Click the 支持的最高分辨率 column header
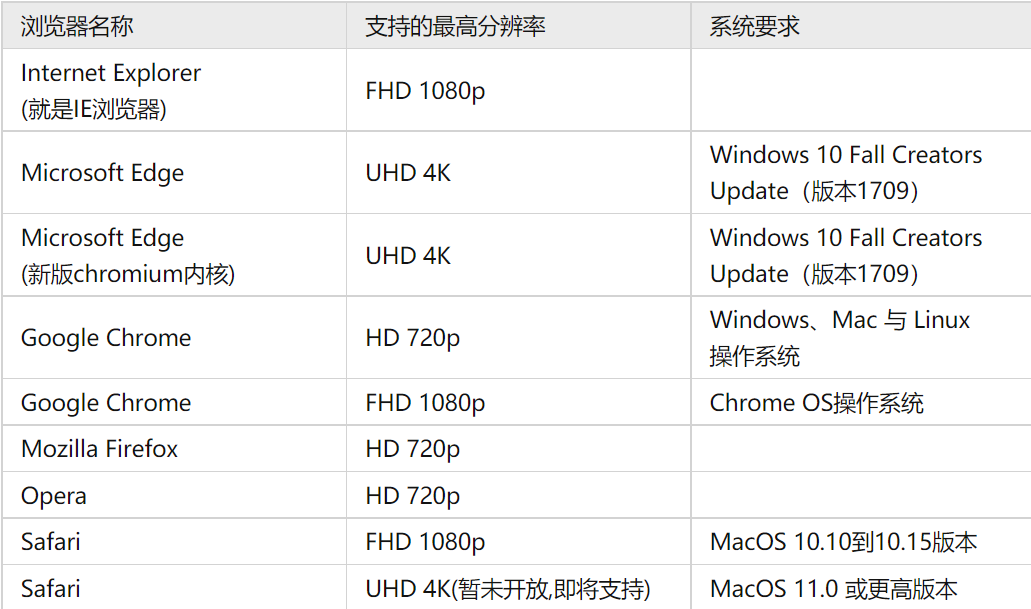The image size is (1031, 609). pyautogui.click(x=455, y=27)
